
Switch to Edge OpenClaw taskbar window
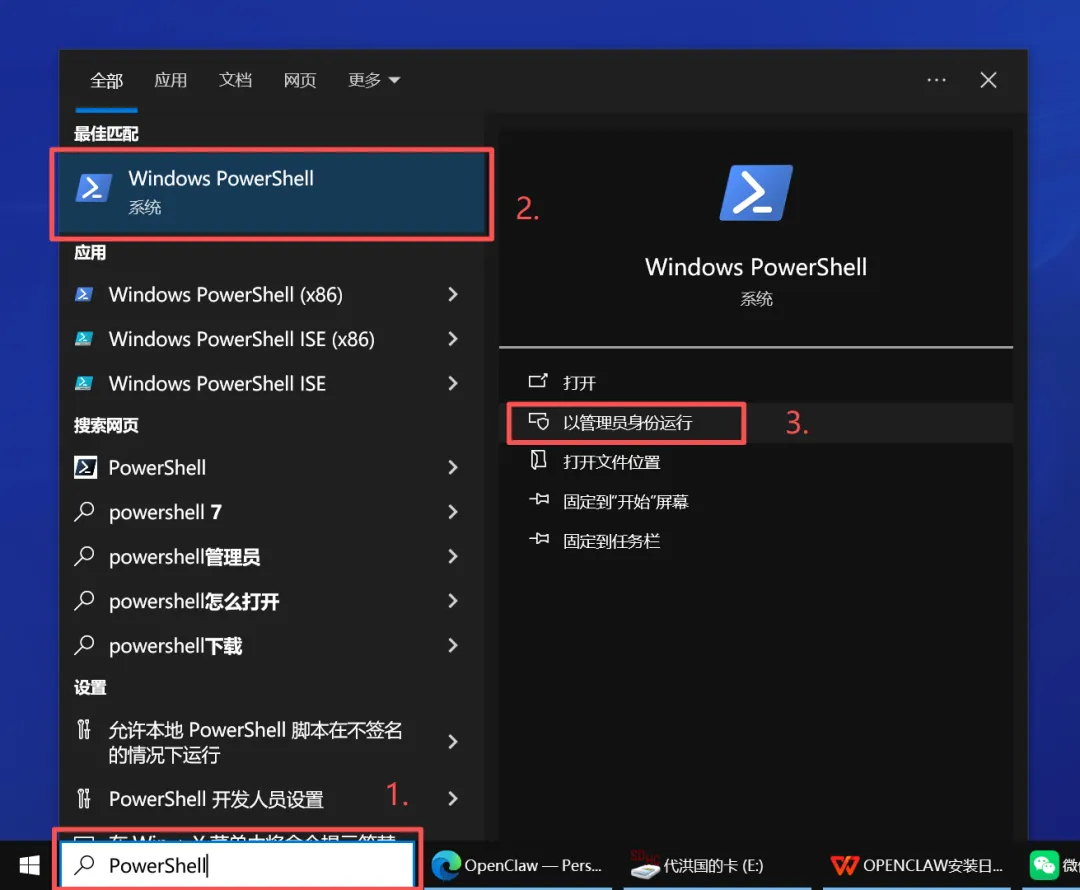(517, 865)
